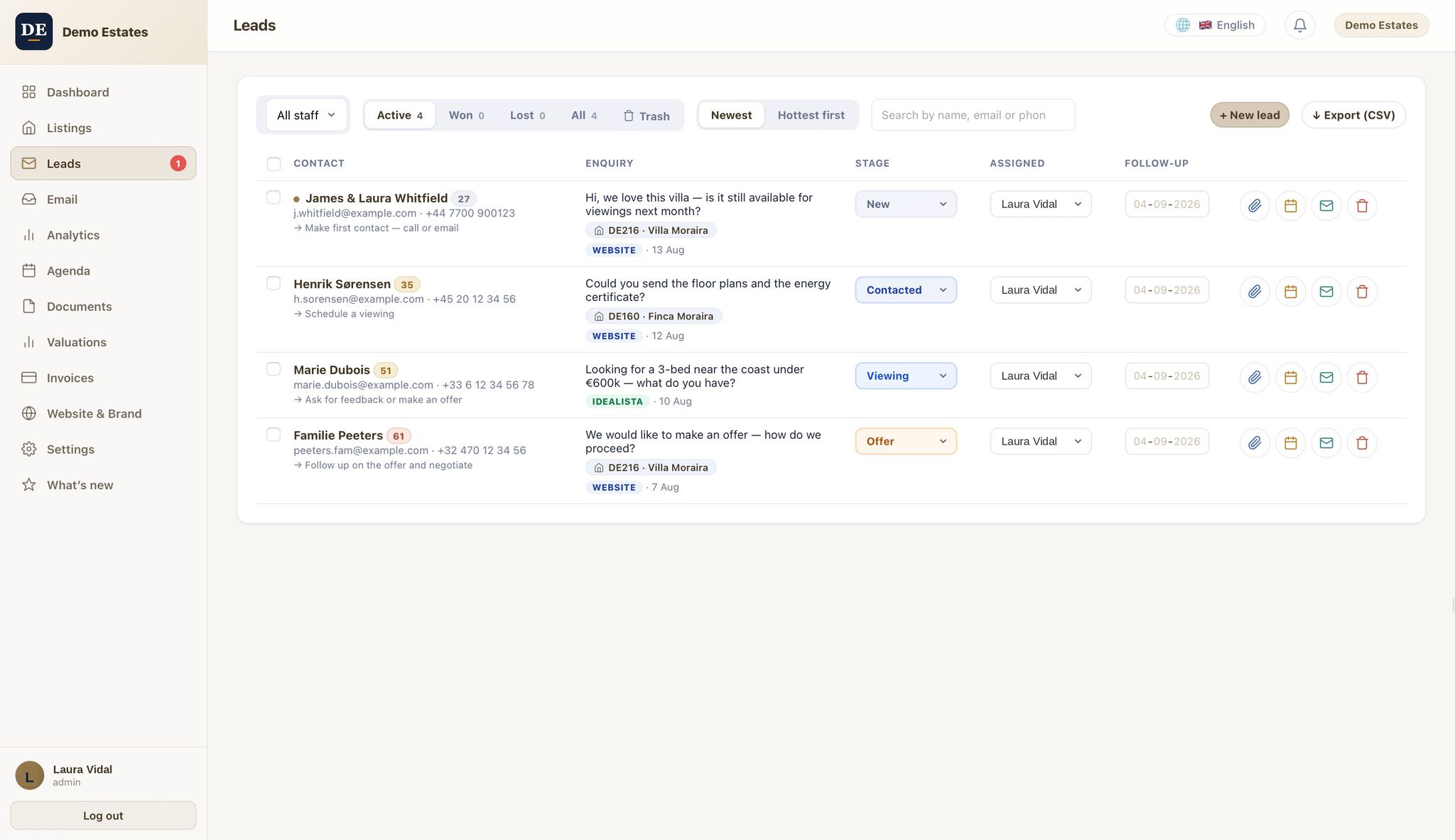Open the New stage dropdown for Whitfield
The height and width of the screenshot is (840, 1455).
[x=906, y=204]
